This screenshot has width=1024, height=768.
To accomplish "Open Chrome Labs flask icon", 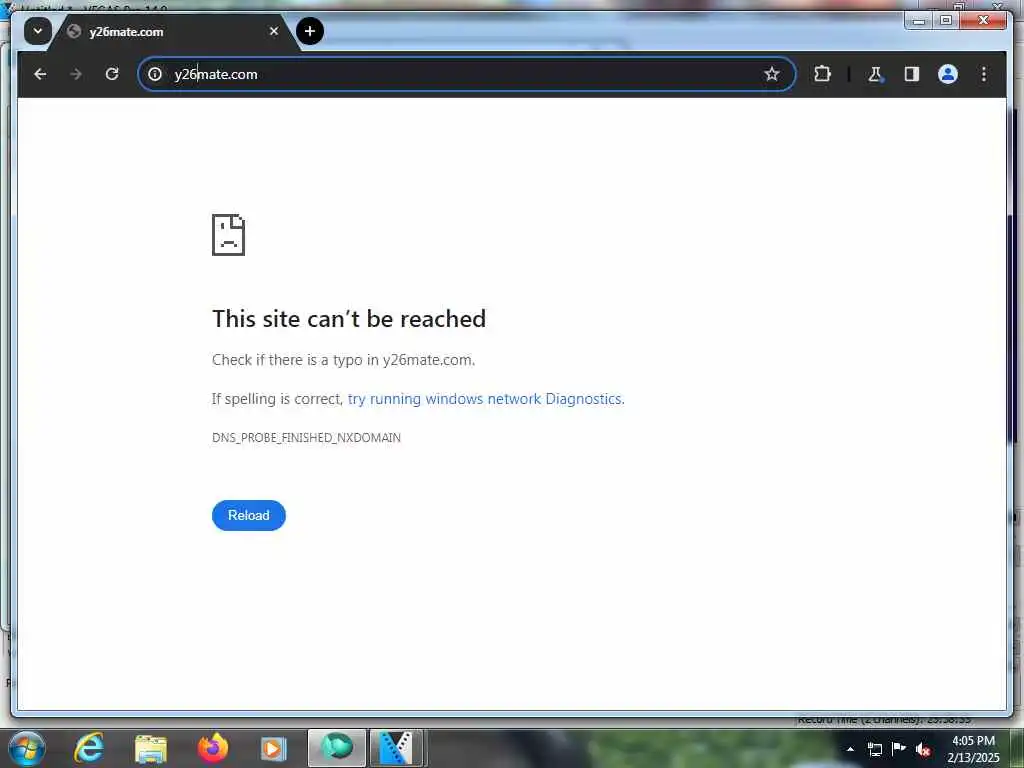I will [875, 74].
